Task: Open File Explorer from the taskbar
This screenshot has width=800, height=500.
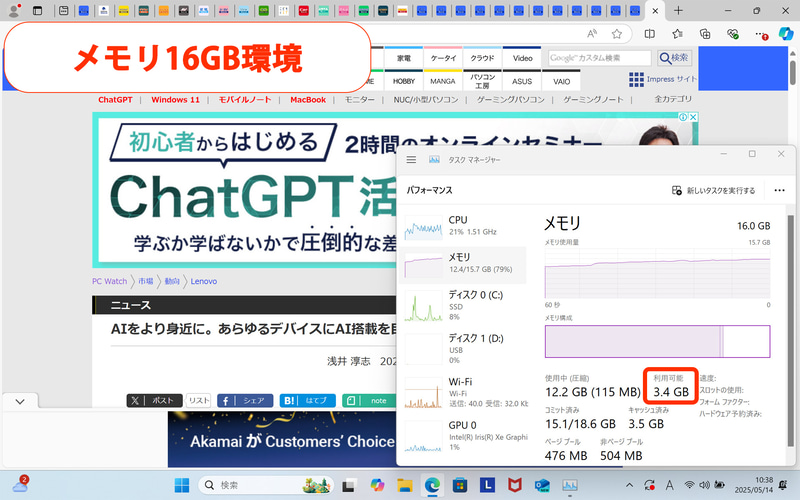Action: [x=405, y=485]
